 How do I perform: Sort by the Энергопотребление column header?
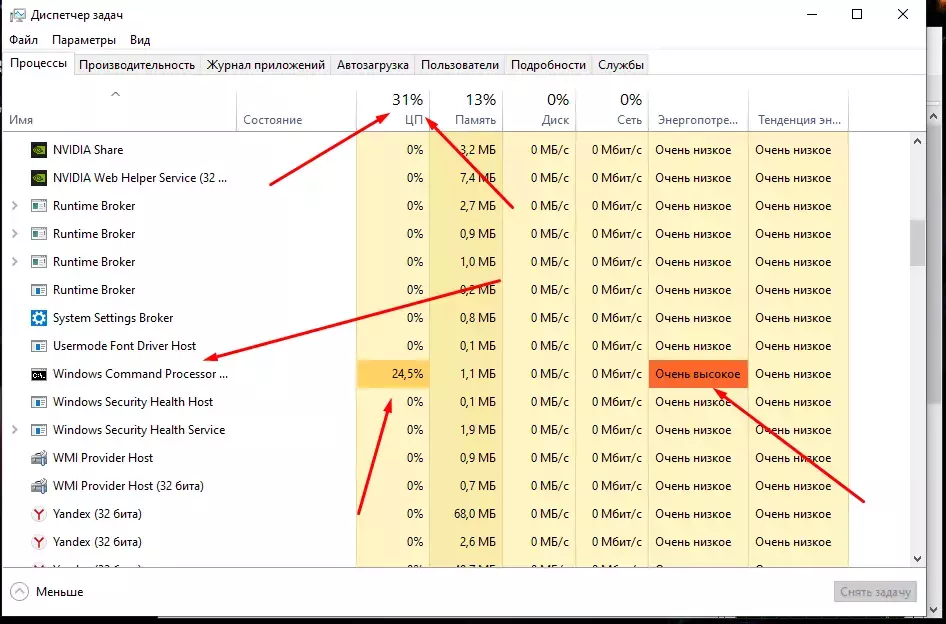[x=698, y=110]
